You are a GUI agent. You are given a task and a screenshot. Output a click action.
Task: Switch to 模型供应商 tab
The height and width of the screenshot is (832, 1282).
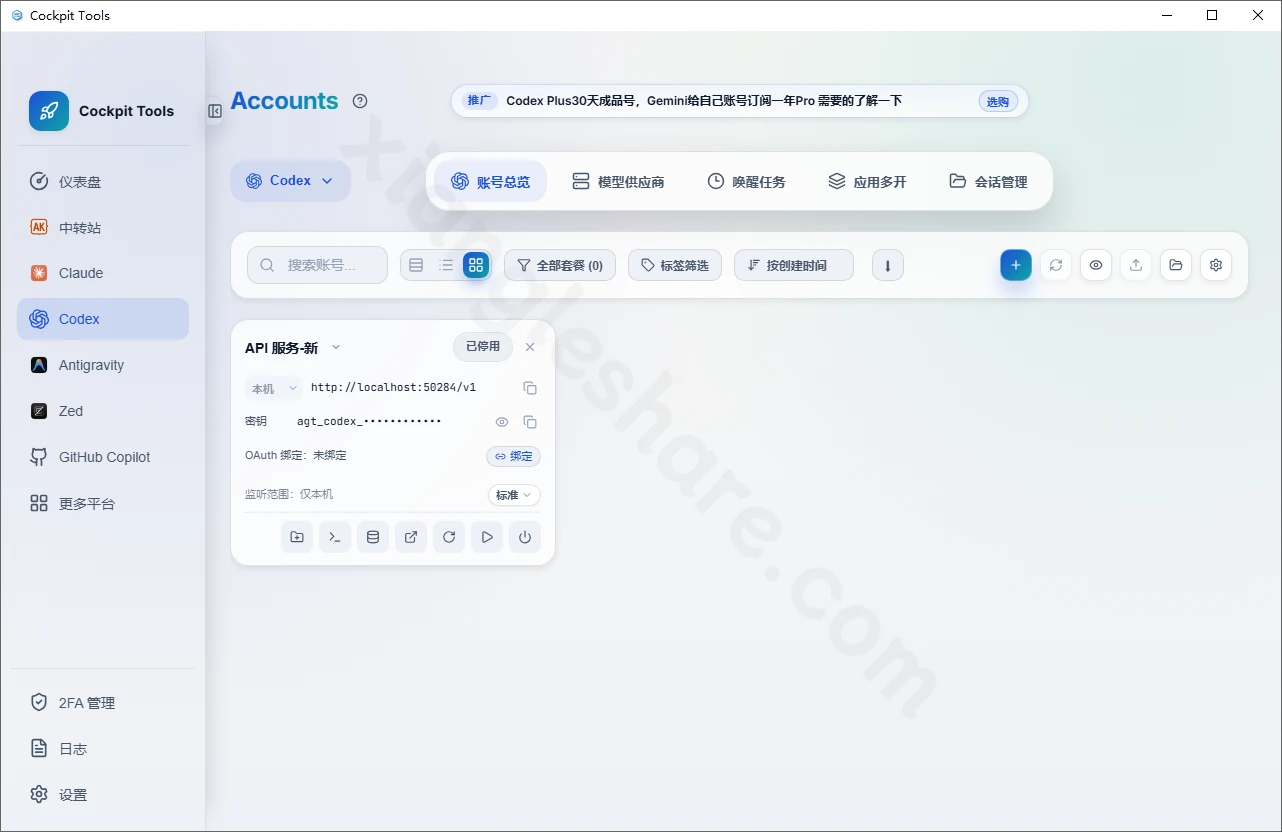(618, 181)
